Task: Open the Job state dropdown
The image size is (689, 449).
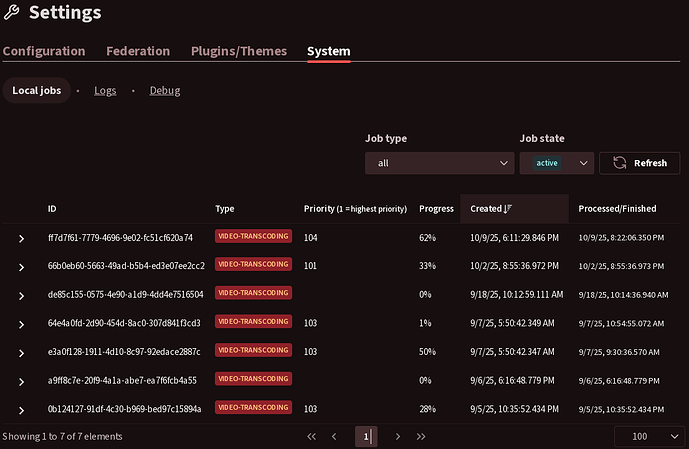Action: pos(556,163)
